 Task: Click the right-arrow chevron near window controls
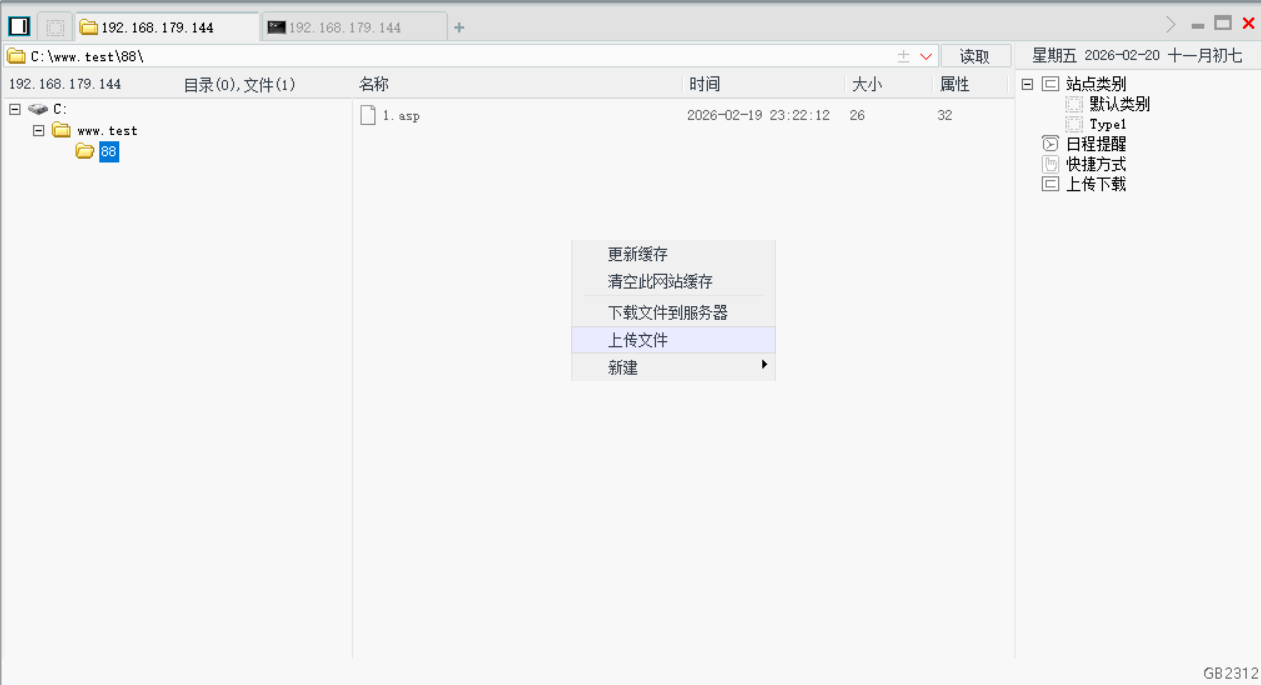coord(1171,24)
